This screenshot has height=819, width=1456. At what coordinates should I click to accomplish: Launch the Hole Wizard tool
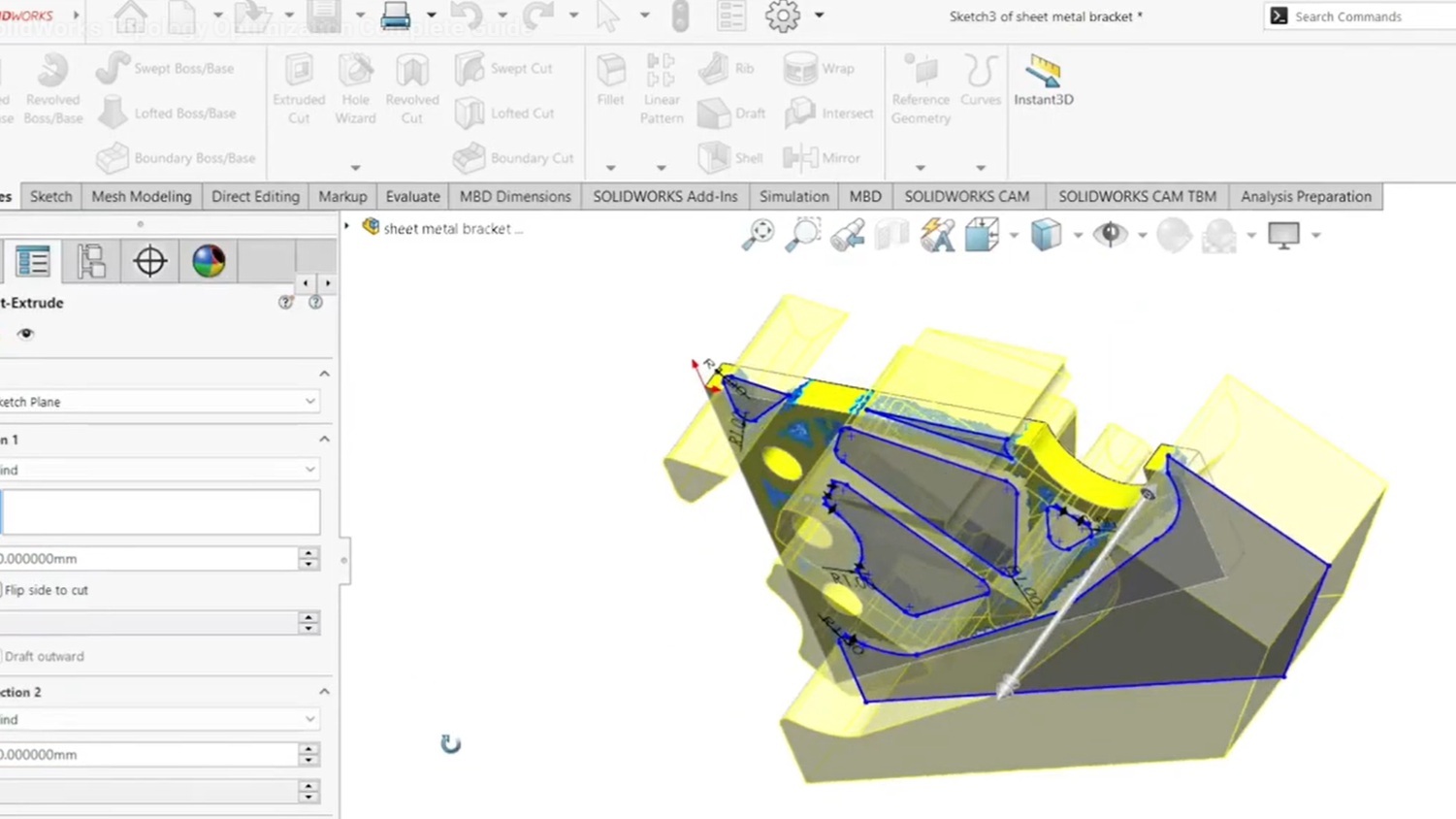[x=355, y=89]
